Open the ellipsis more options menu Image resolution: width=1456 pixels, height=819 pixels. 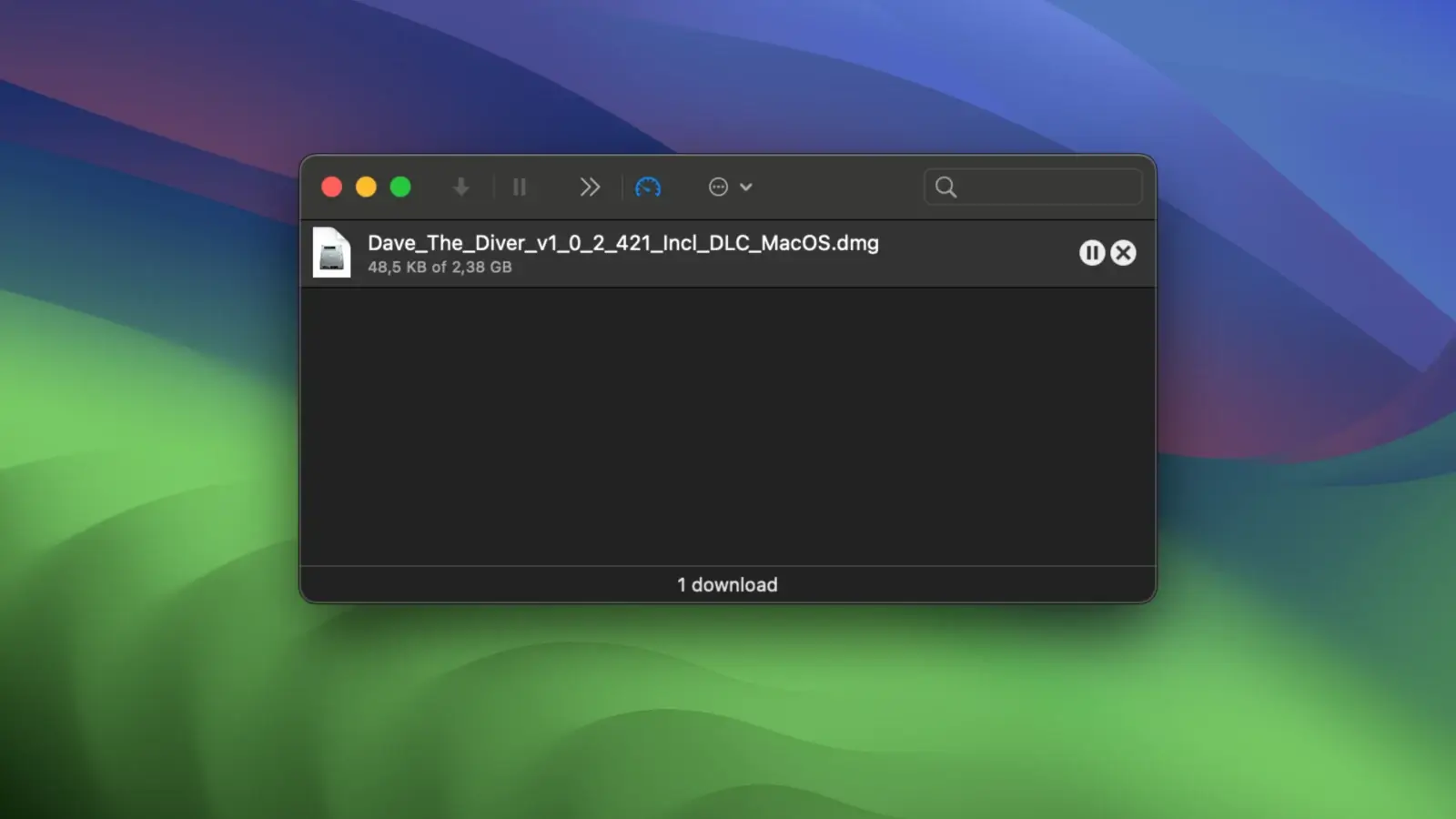[718, 187]
